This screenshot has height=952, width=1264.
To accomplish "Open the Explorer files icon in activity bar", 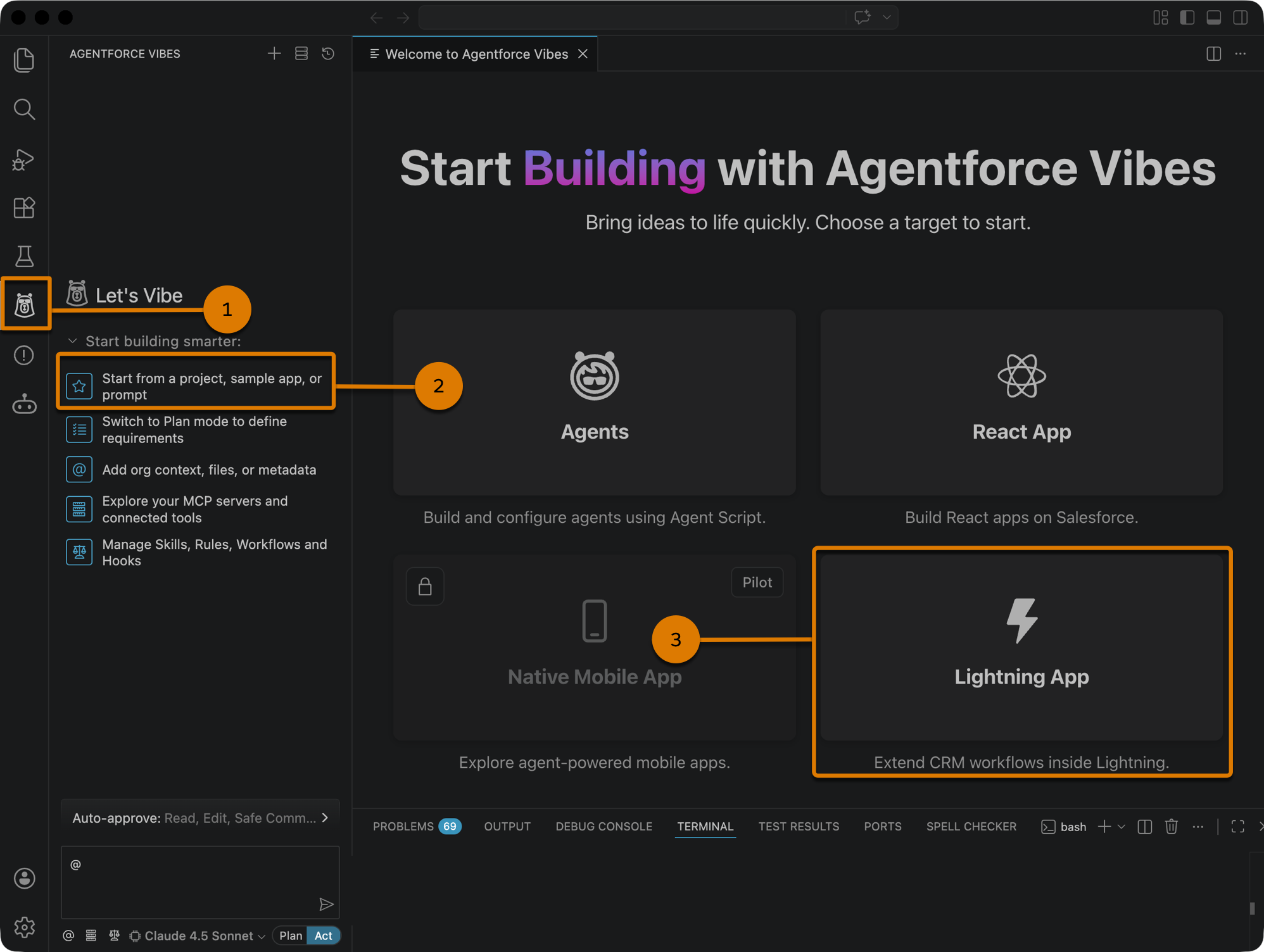I will [24, 60].
